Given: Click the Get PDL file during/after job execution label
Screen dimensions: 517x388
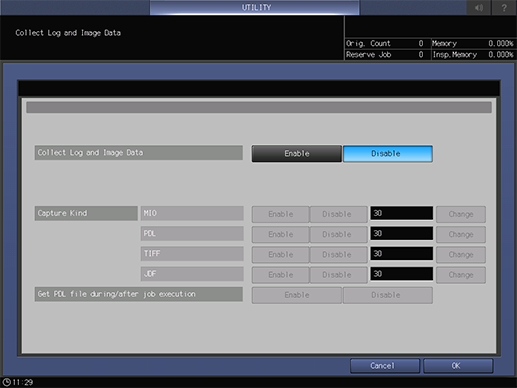Looking at the screenshot, I should pos(139,294).
